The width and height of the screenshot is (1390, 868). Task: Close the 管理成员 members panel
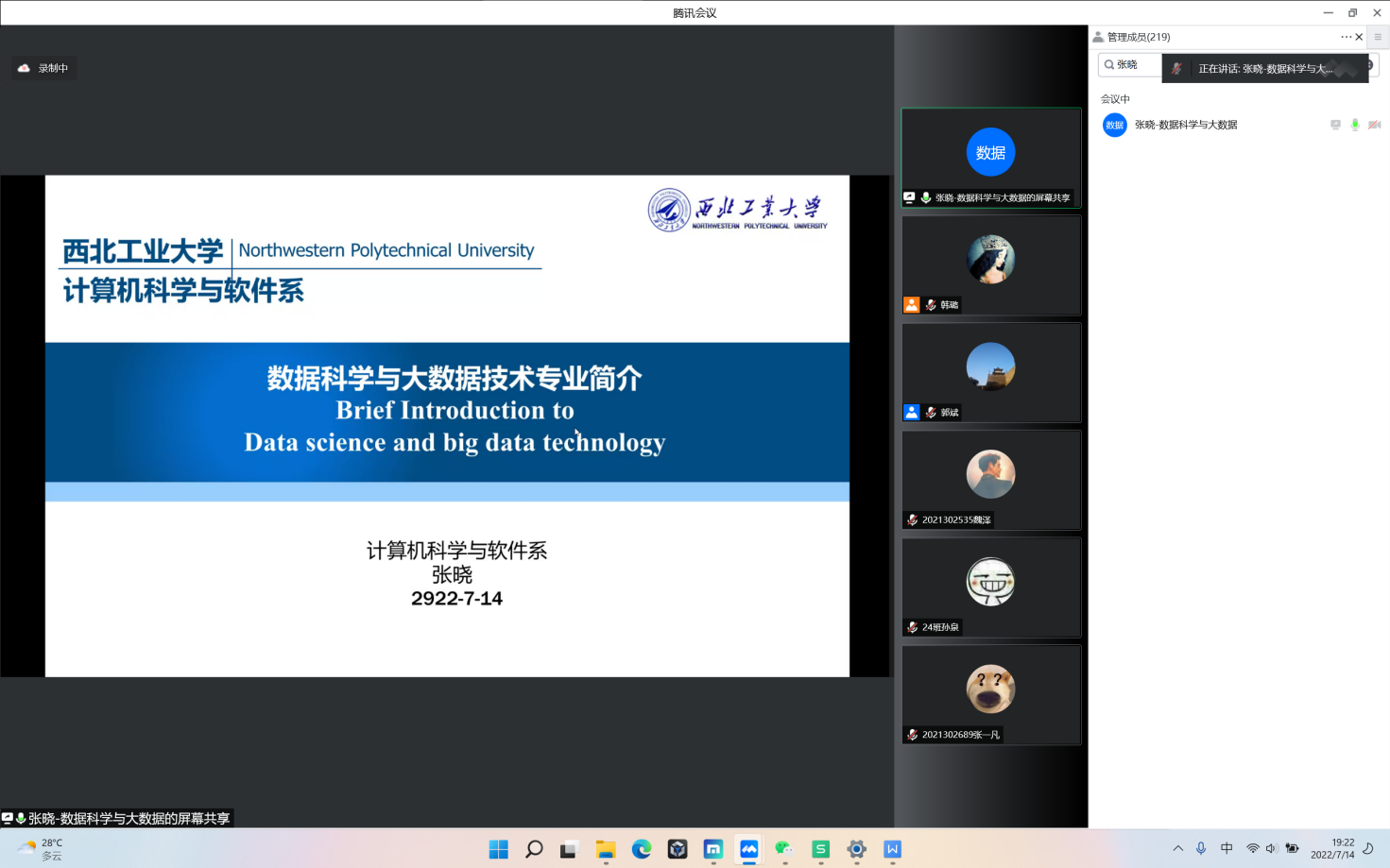[1359, 37]
